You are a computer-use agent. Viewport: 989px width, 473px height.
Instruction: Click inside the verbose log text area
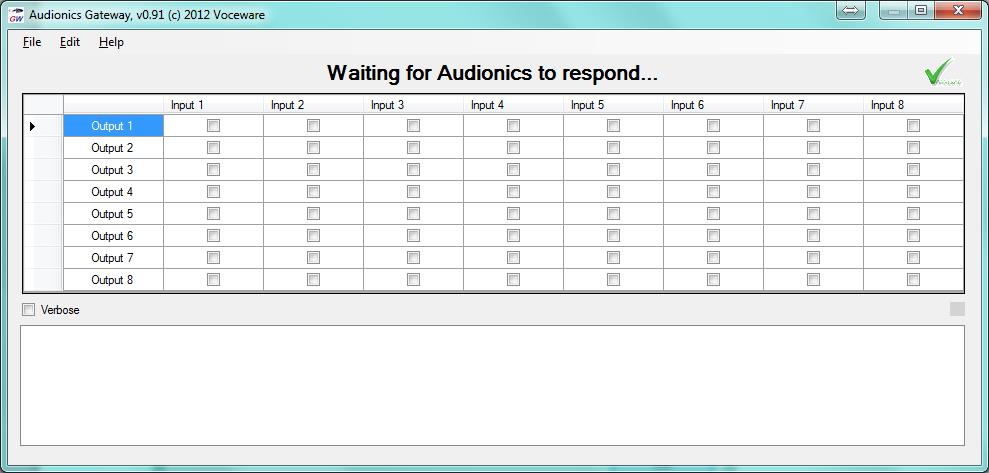pyautogui.click(x=492, y=385)
